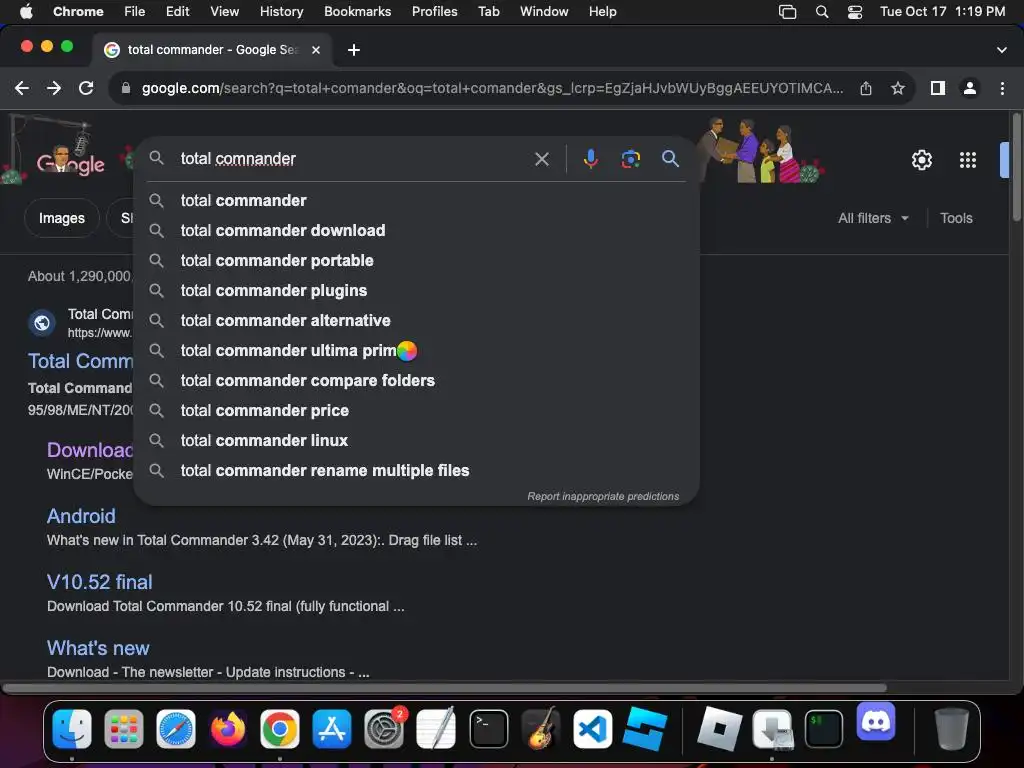Choose suggestion 'total commander alternative'
1024x768 pixels.
point(416,321)
